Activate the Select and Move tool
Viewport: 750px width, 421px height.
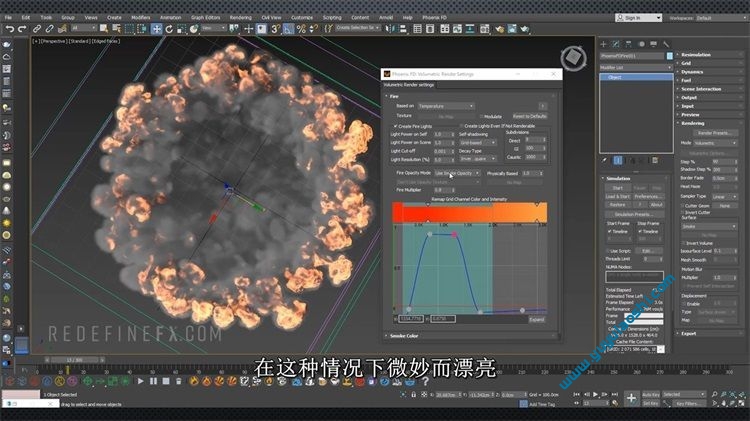(156, 29)
